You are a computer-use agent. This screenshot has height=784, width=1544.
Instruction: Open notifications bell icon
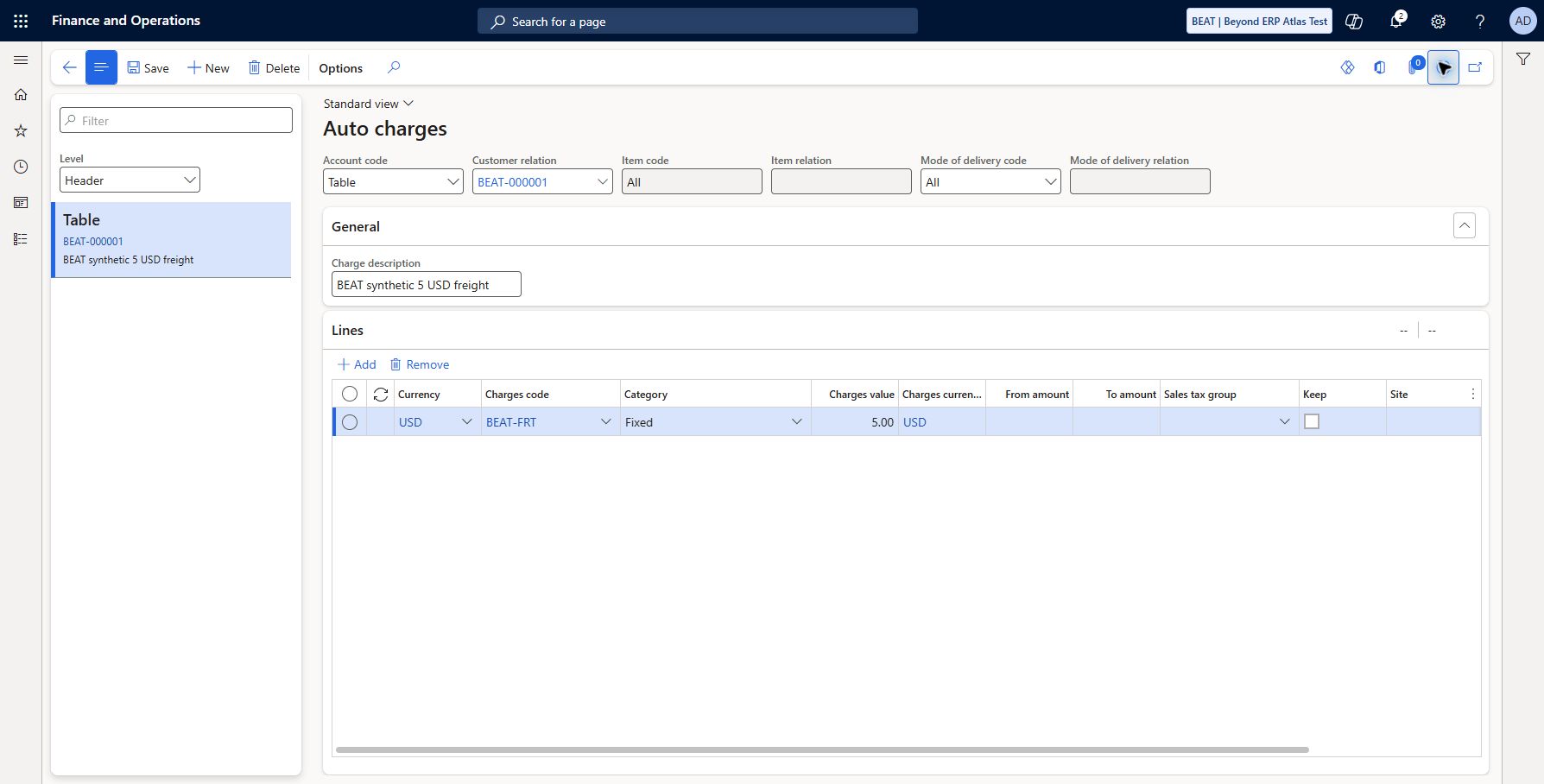(x=1395, y=21)
